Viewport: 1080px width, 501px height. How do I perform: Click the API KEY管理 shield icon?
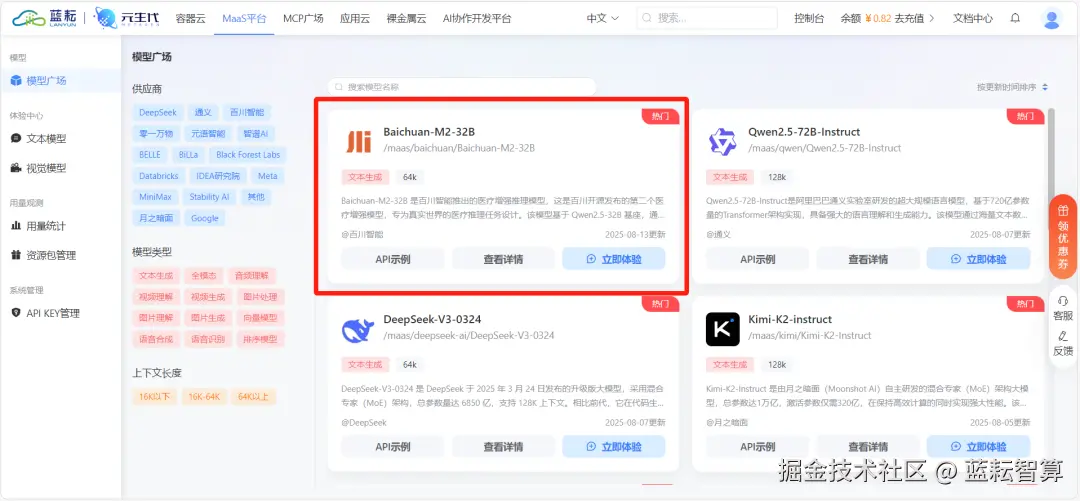pyautogui.click(x=16, y=313)
